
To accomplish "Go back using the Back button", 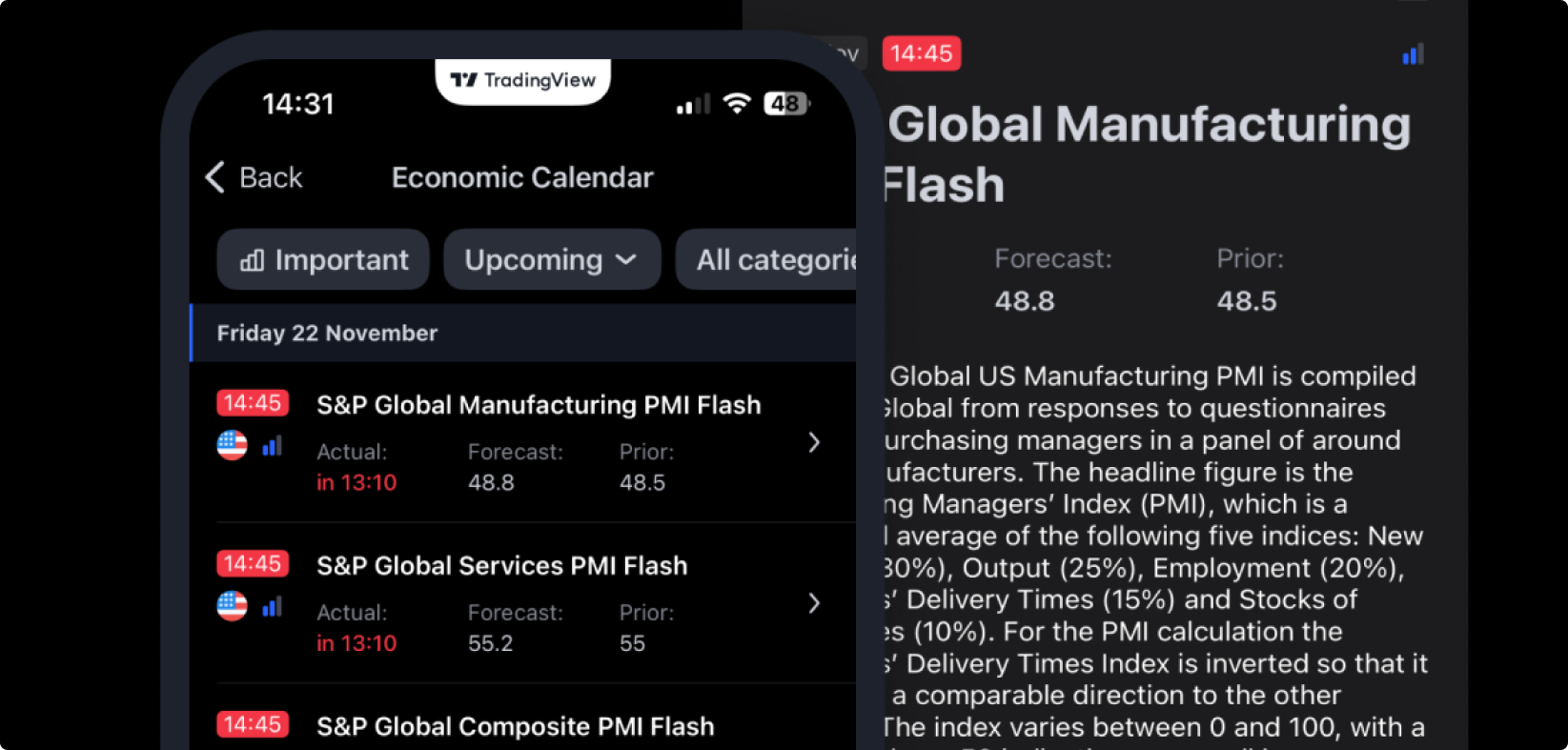I will click(x=252, y=177).
